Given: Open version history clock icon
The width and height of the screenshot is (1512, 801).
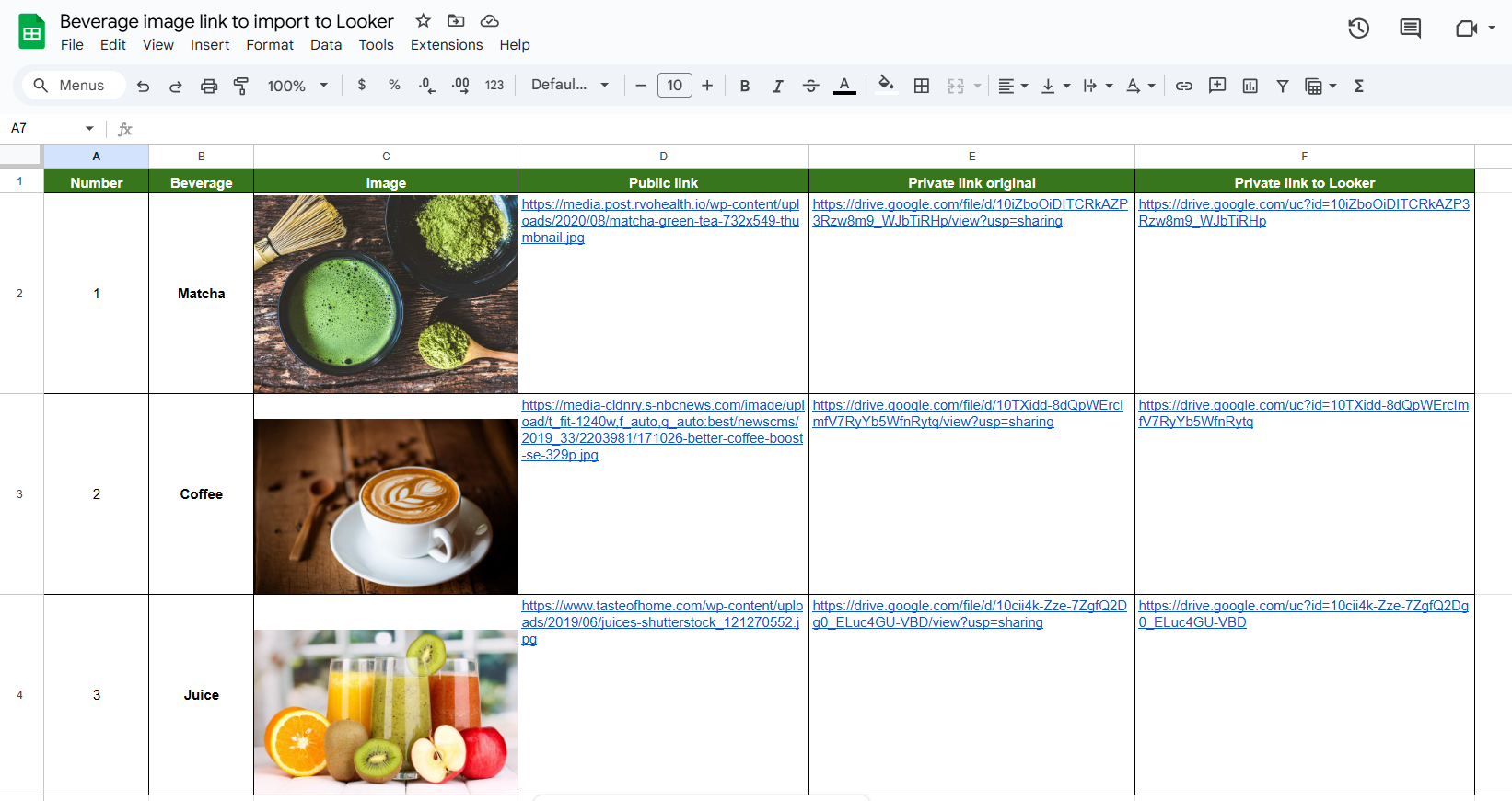Looking at the screenshot, I should coord(1358,29).
